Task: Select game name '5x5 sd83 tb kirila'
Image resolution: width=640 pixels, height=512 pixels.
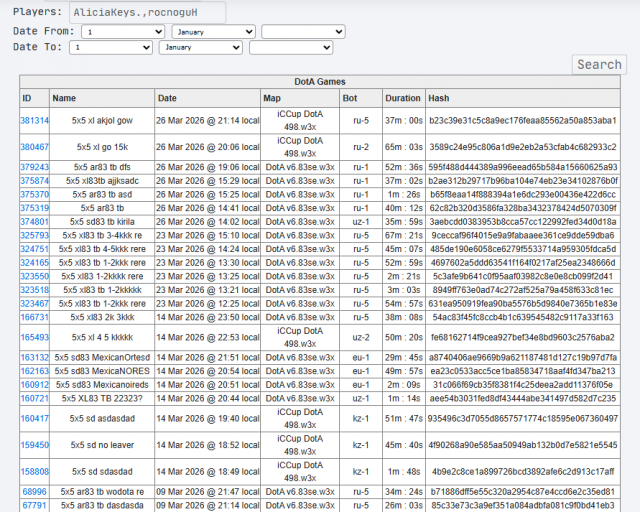Action: pos(102,222)
